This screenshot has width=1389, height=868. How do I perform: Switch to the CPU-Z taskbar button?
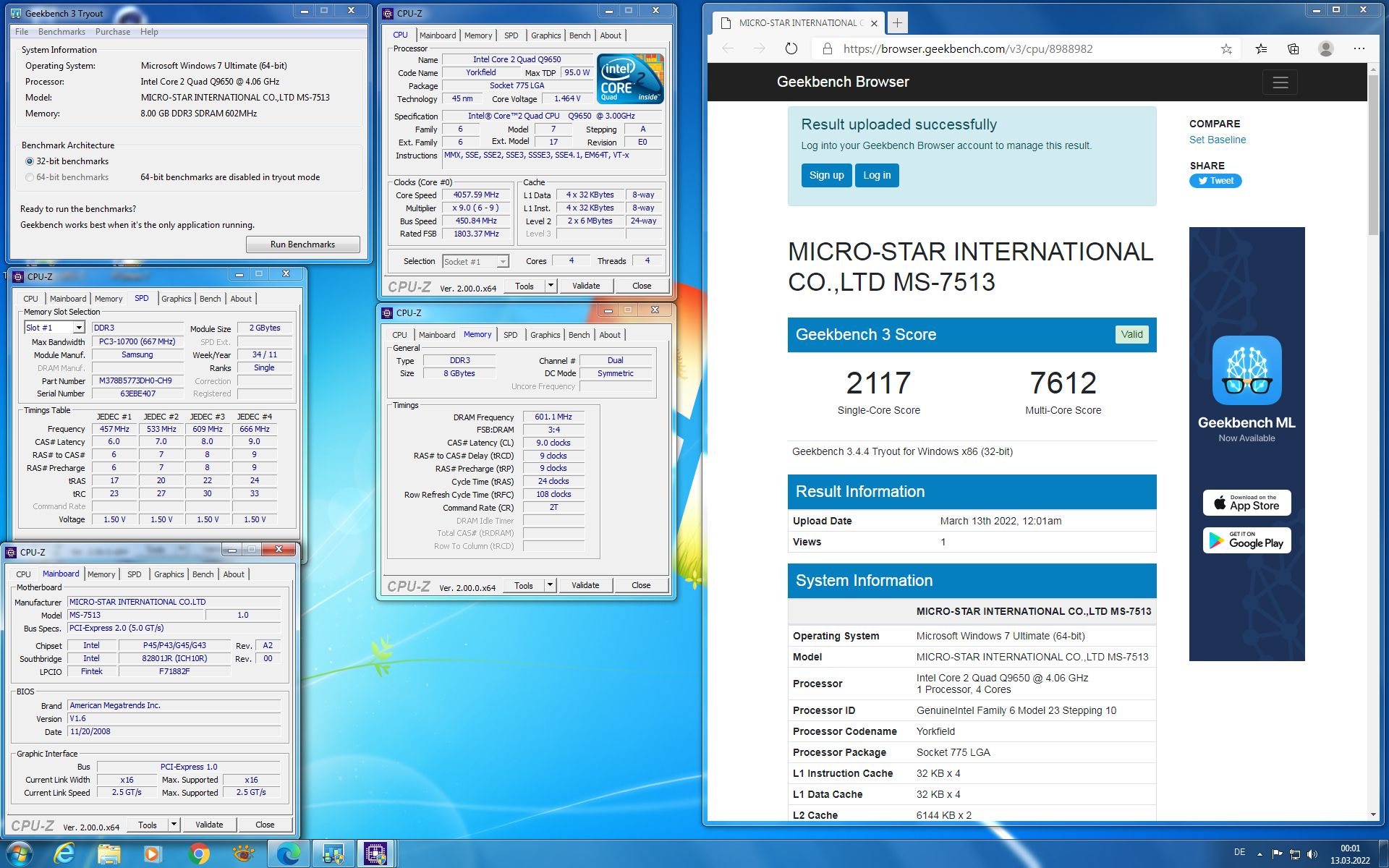[376, 854]
